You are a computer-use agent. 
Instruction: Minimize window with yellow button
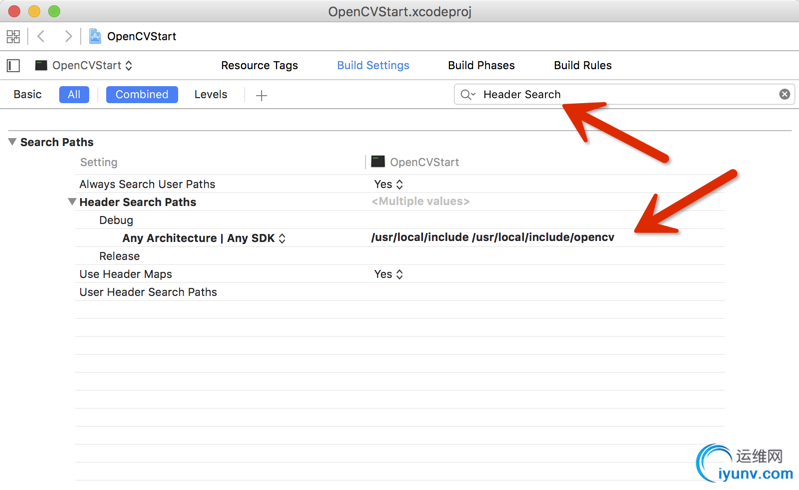pos(34,11)
